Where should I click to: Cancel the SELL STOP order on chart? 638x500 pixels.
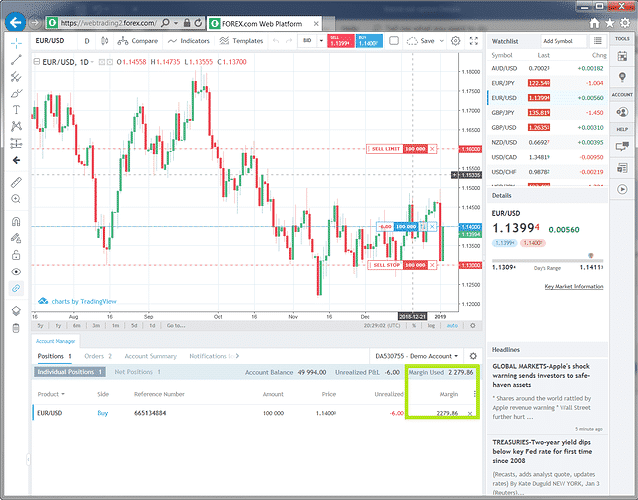point(432,265)
